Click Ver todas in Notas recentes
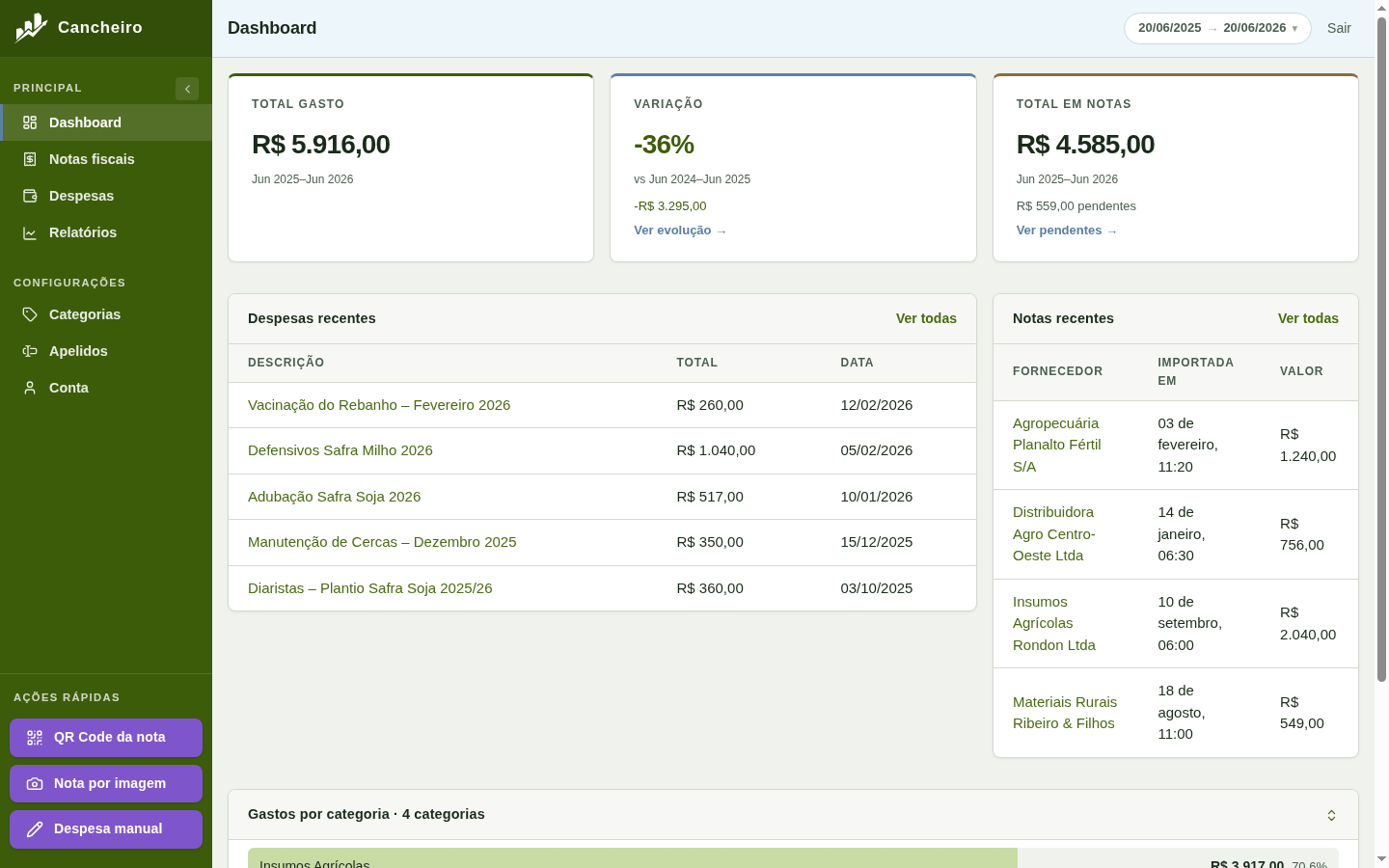 click(x=1308, y=318)
